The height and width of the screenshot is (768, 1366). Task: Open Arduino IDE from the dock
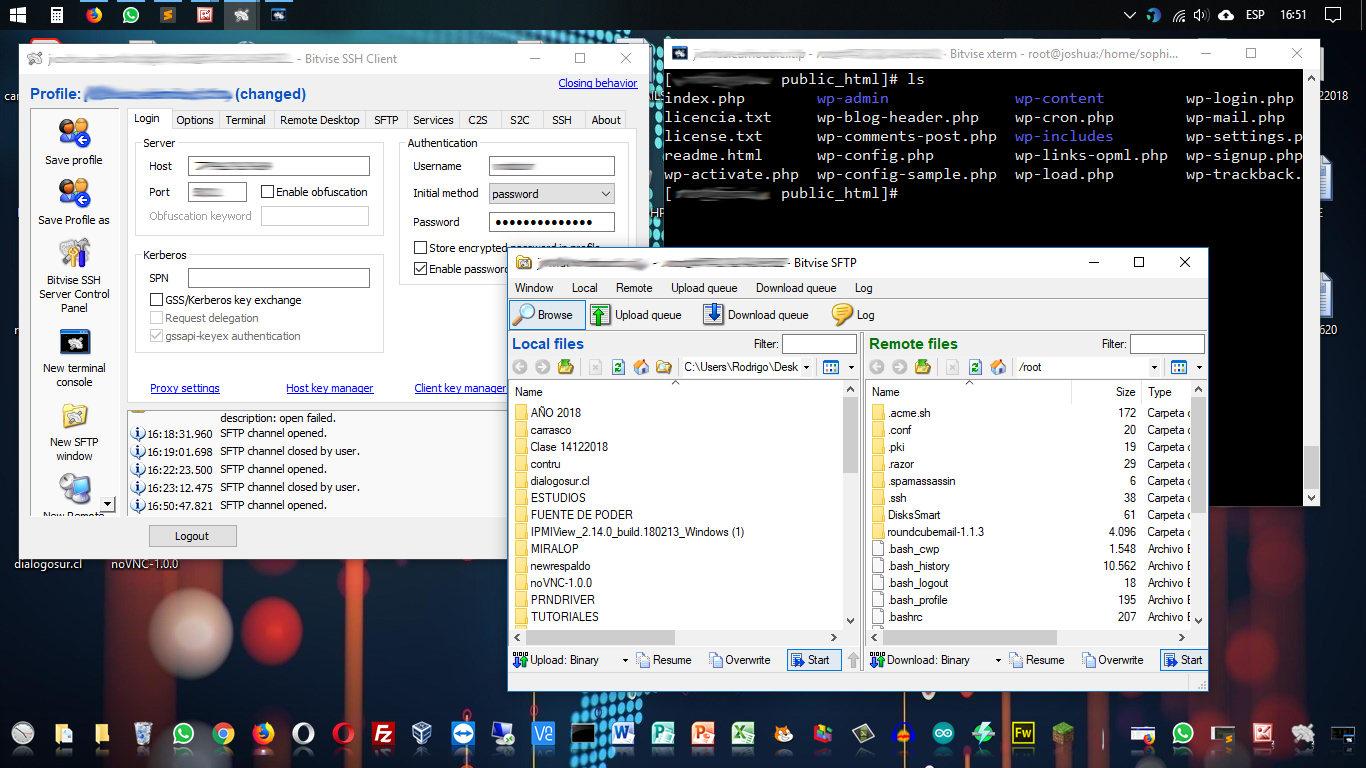[x=943, y=733]
